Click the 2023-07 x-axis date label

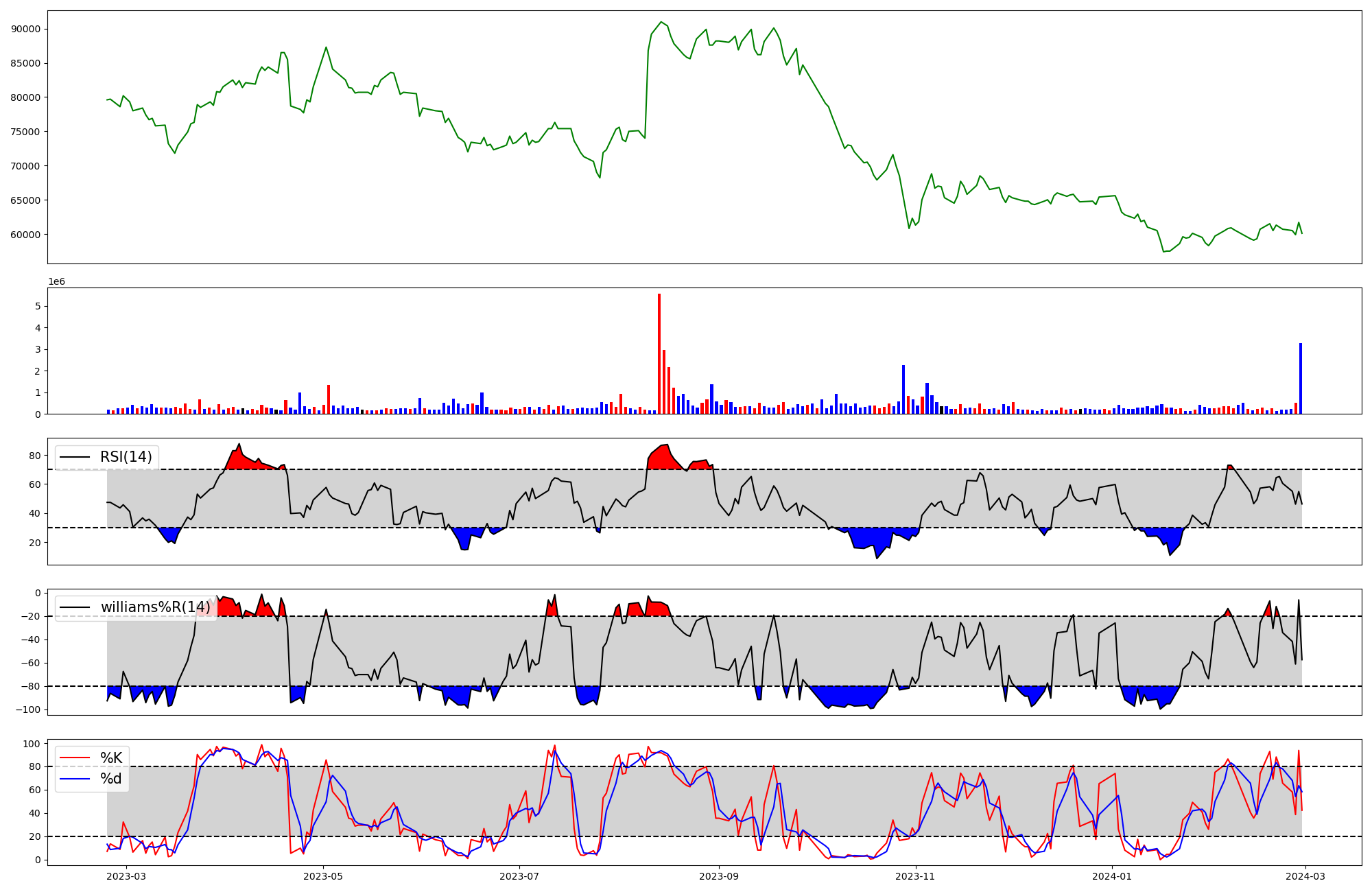pos(519,876)
